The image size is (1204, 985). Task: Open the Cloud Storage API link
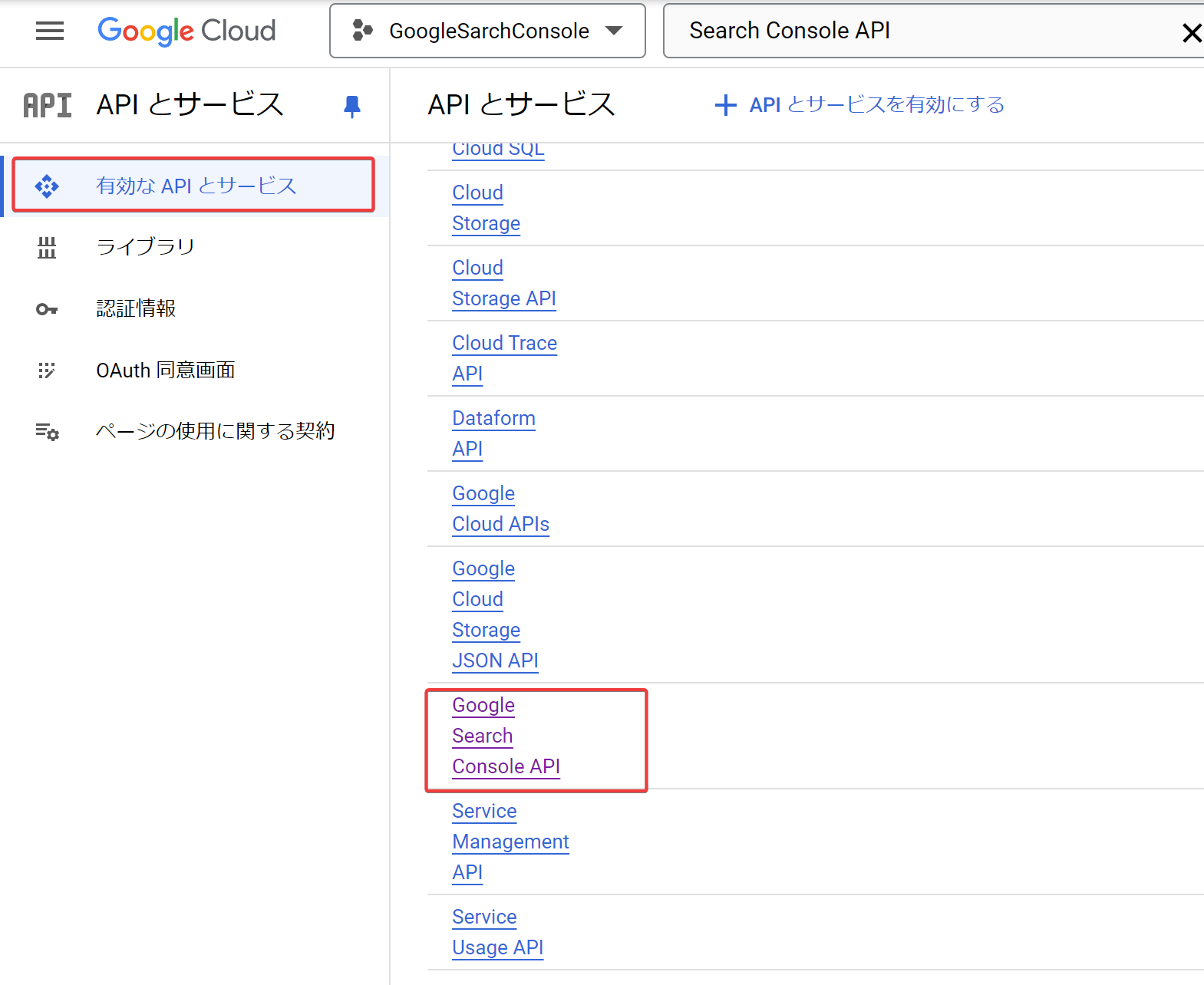503,283
